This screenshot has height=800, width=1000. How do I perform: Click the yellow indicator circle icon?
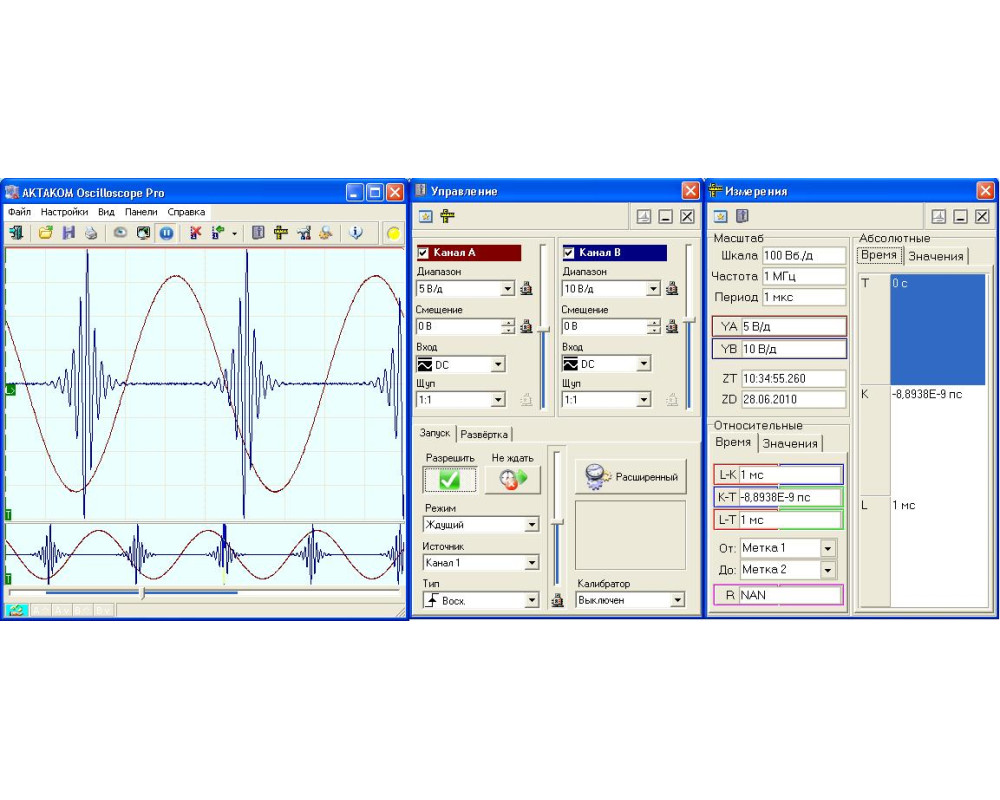click(393, 233)
